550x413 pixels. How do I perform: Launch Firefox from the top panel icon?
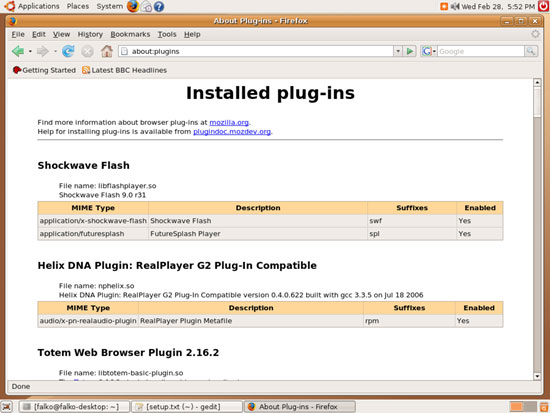pyautogui.click(x=133, y=6)
